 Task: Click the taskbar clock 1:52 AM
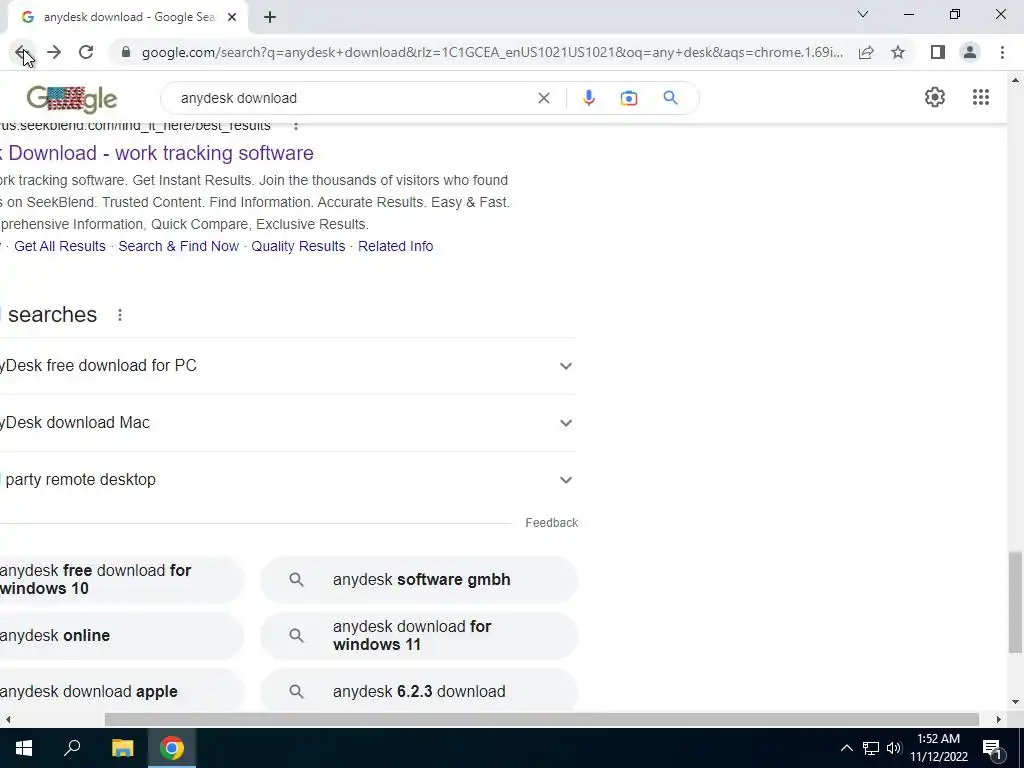[938, 748]
